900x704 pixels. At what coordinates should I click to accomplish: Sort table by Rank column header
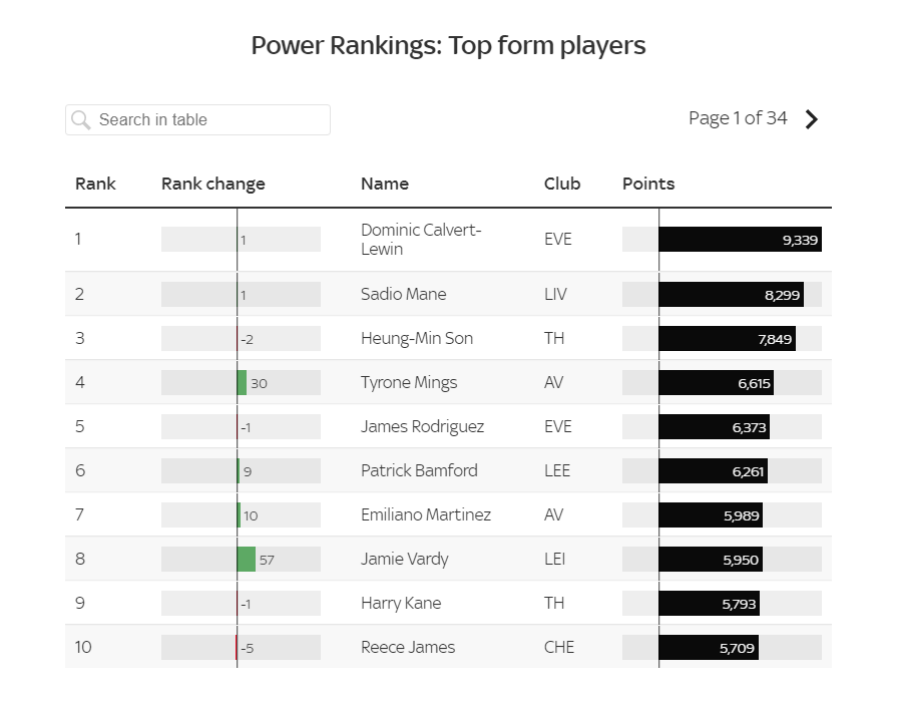(95, 184)
